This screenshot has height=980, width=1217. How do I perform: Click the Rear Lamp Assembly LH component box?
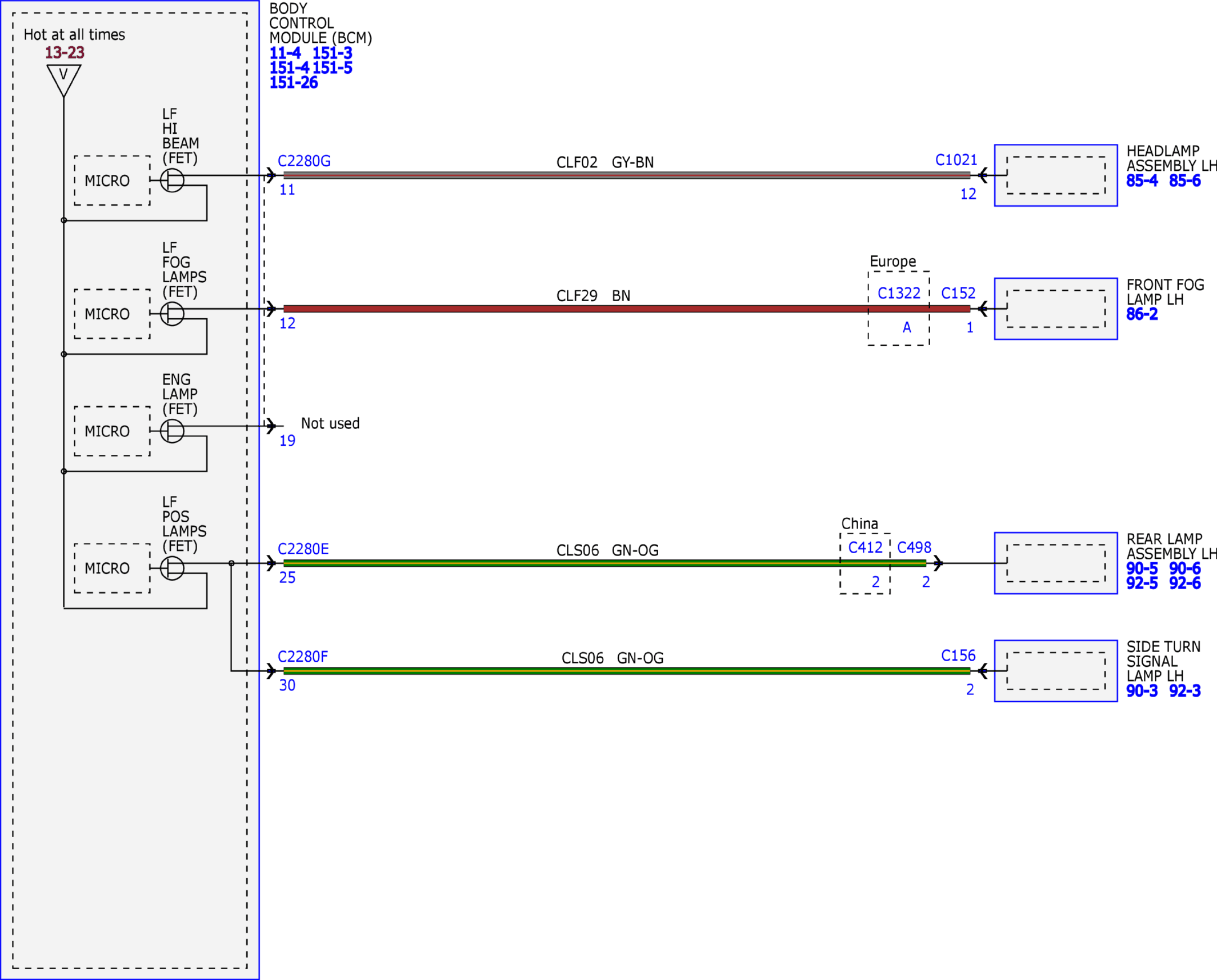[1056, 563]
